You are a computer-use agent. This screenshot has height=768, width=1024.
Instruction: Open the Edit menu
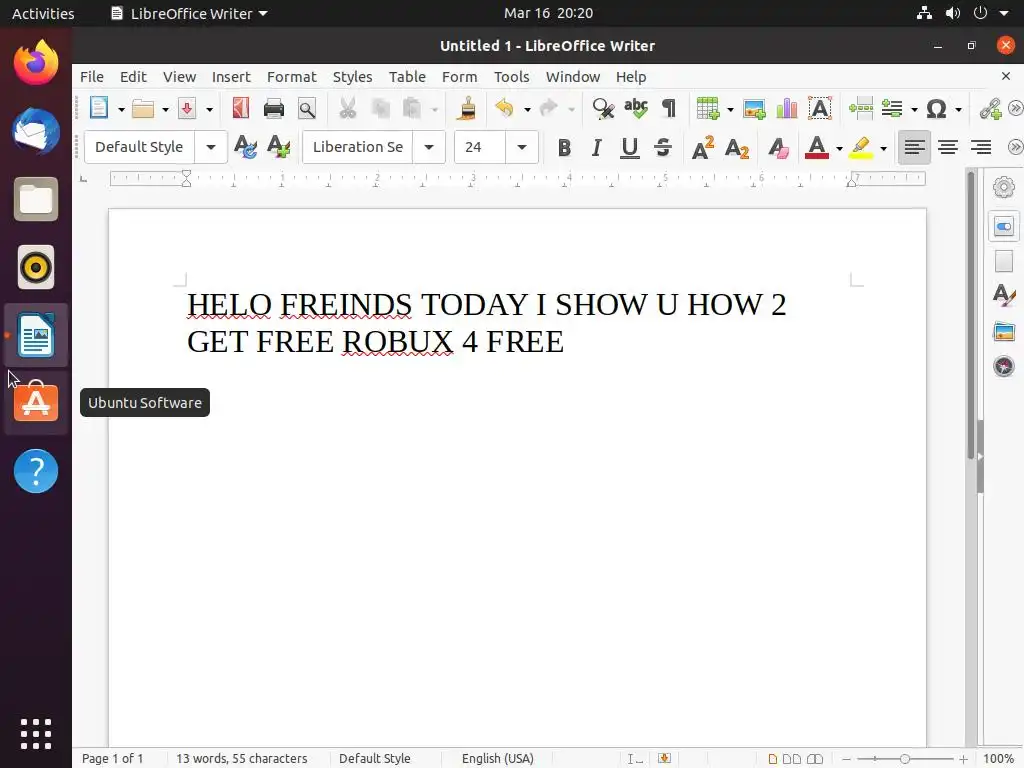tap(133, 76)
